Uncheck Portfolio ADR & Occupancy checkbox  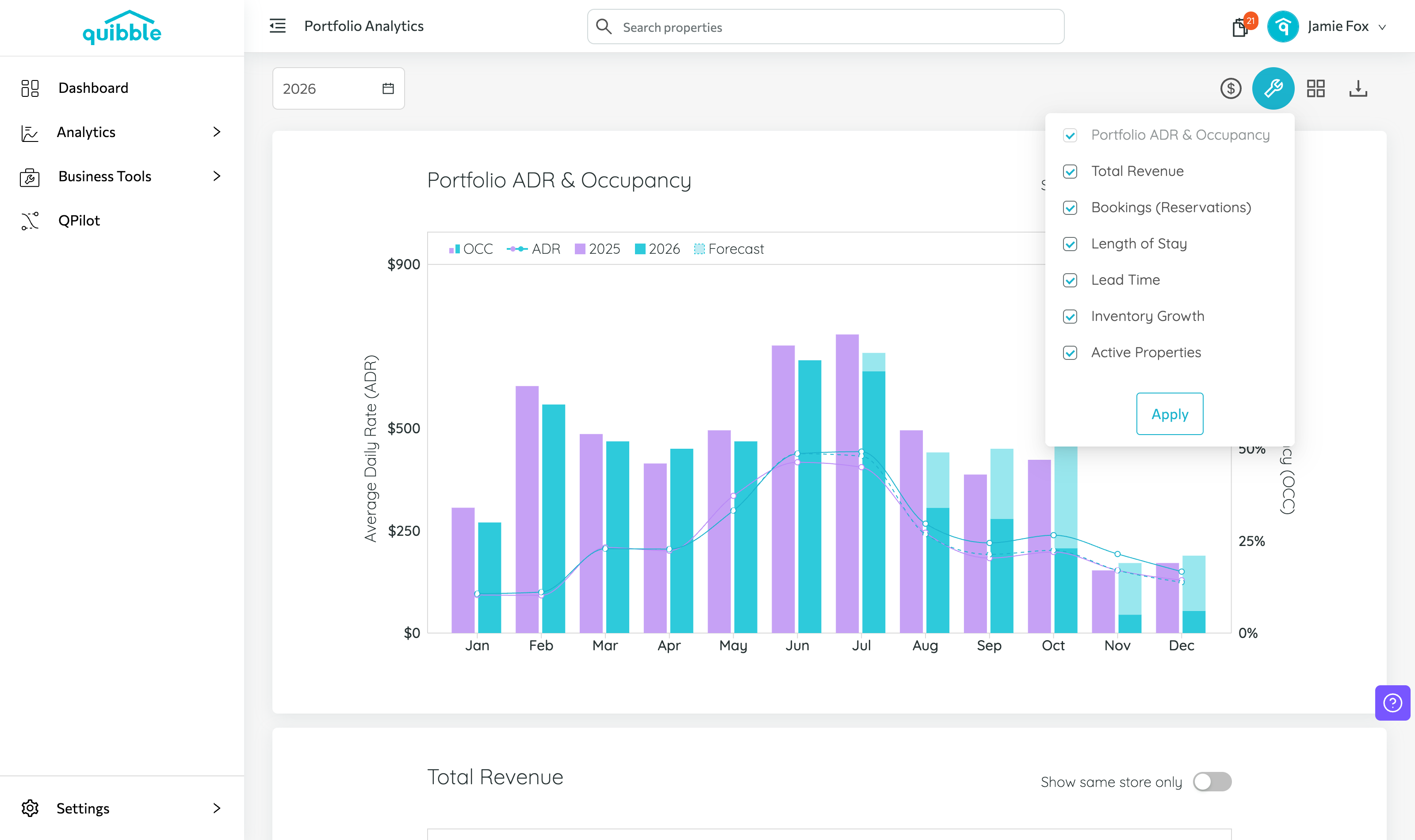click(1070, 135)
